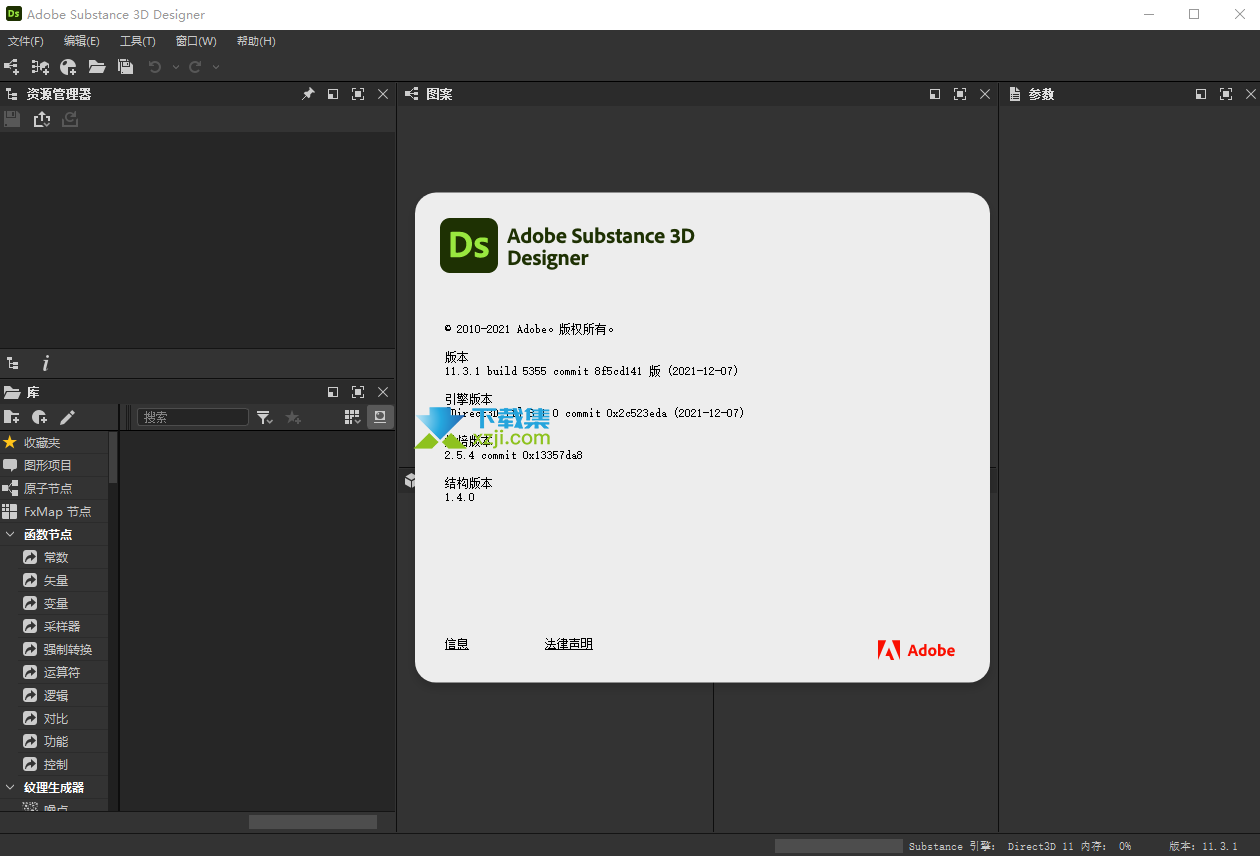This screenshot has height=856, width=1260.
Task: Collapse the 函数节点 group
Action: coord(10,534)
